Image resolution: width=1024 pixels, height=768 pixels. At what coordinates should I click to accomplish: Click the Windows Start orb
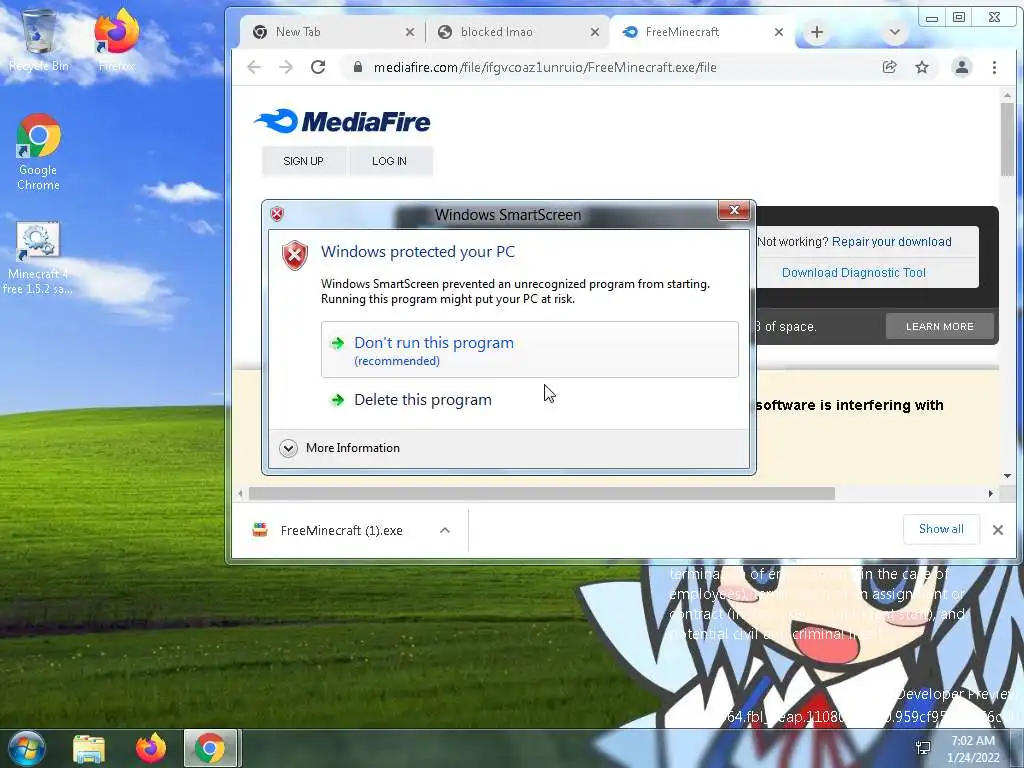point(26,748)
